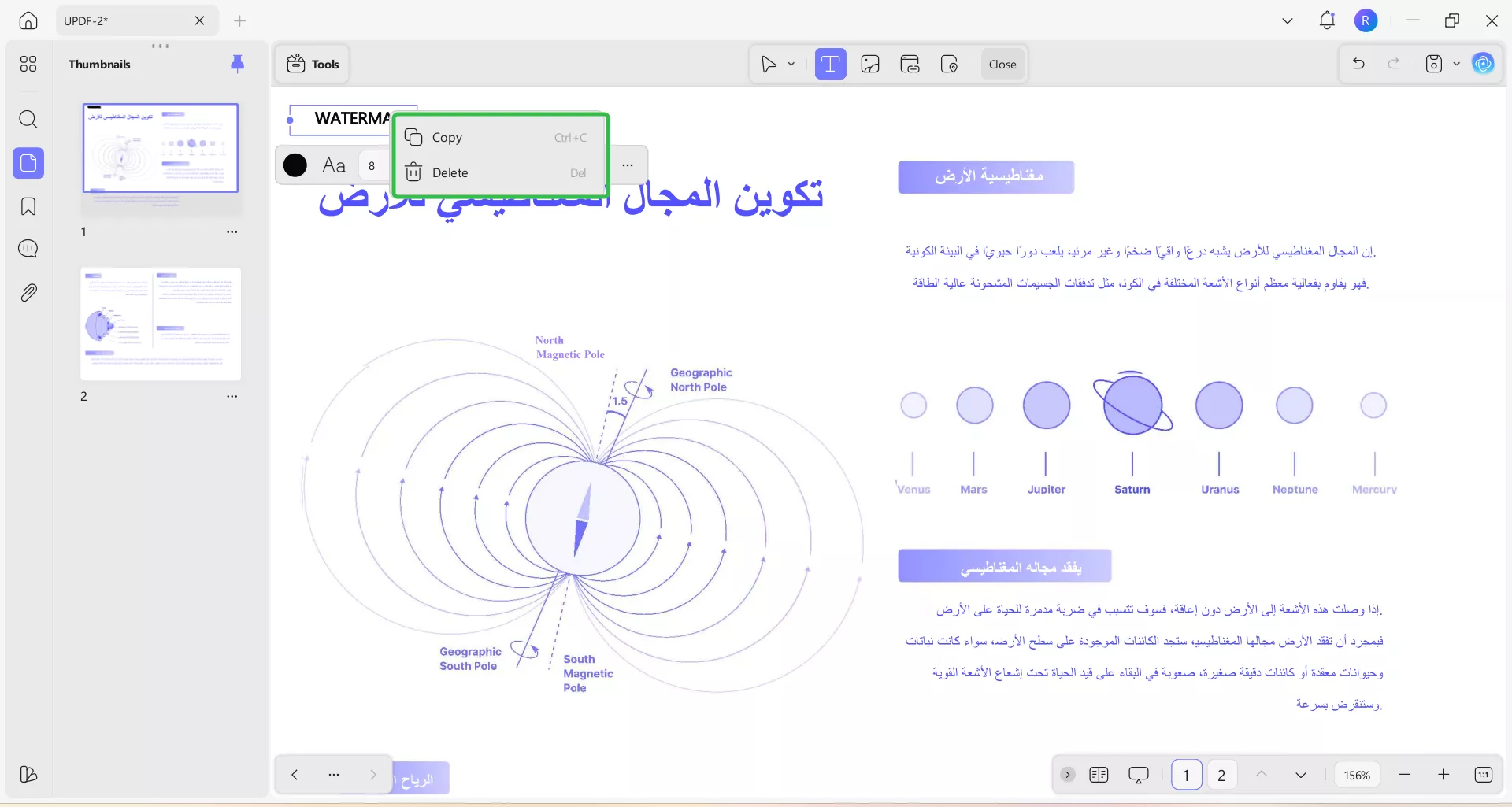Open the Attachments panel

pos(28,292)
